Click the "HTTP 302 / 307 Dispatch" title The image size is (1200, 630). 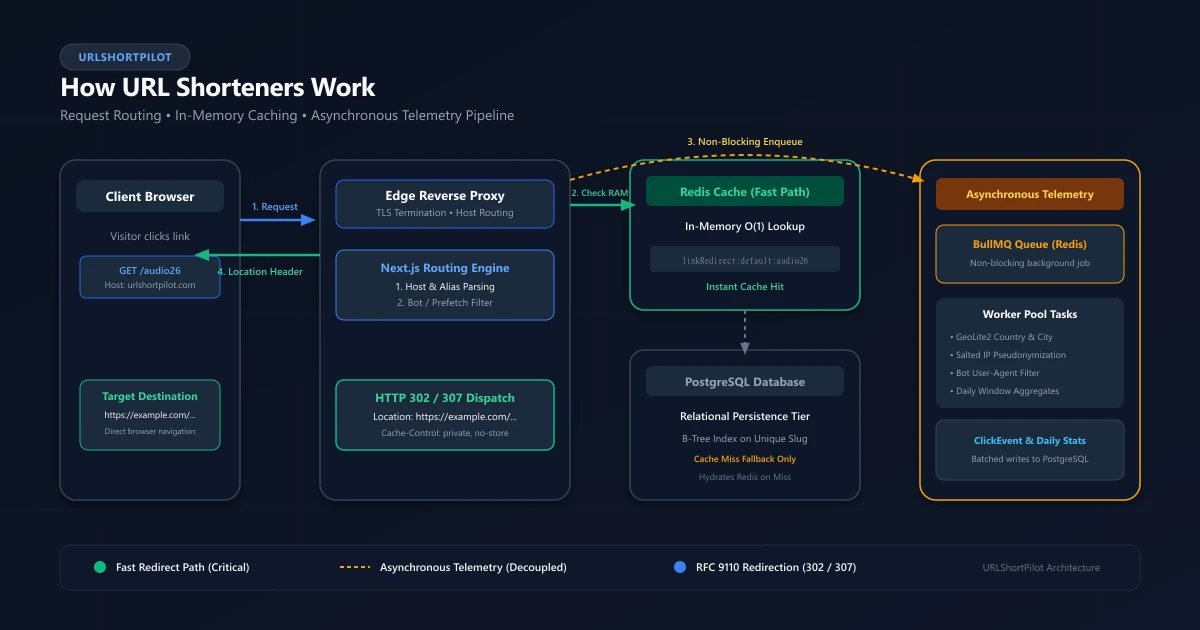click(x=445, y=398)
